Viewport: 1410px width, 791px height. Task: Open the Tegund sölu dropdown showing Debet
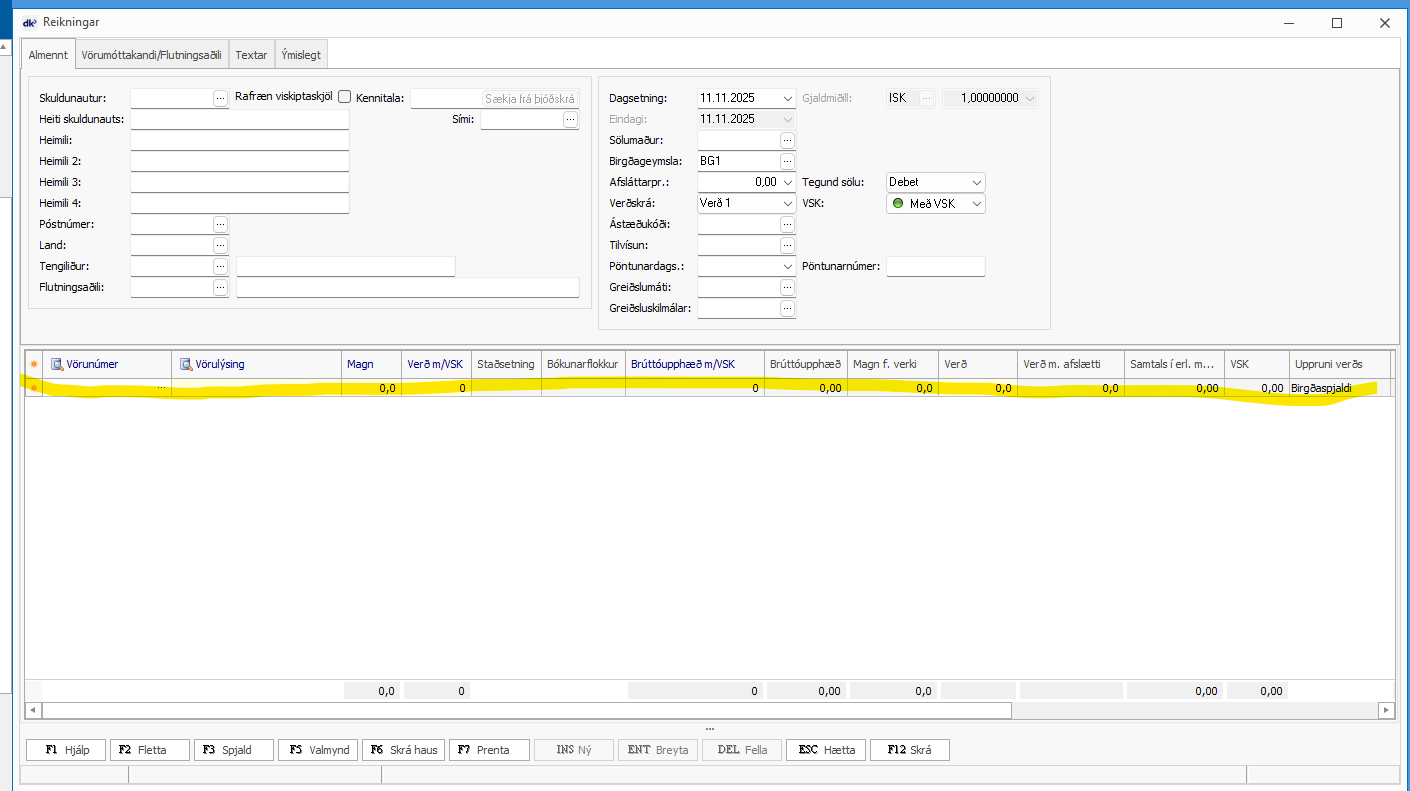[976, 183]
